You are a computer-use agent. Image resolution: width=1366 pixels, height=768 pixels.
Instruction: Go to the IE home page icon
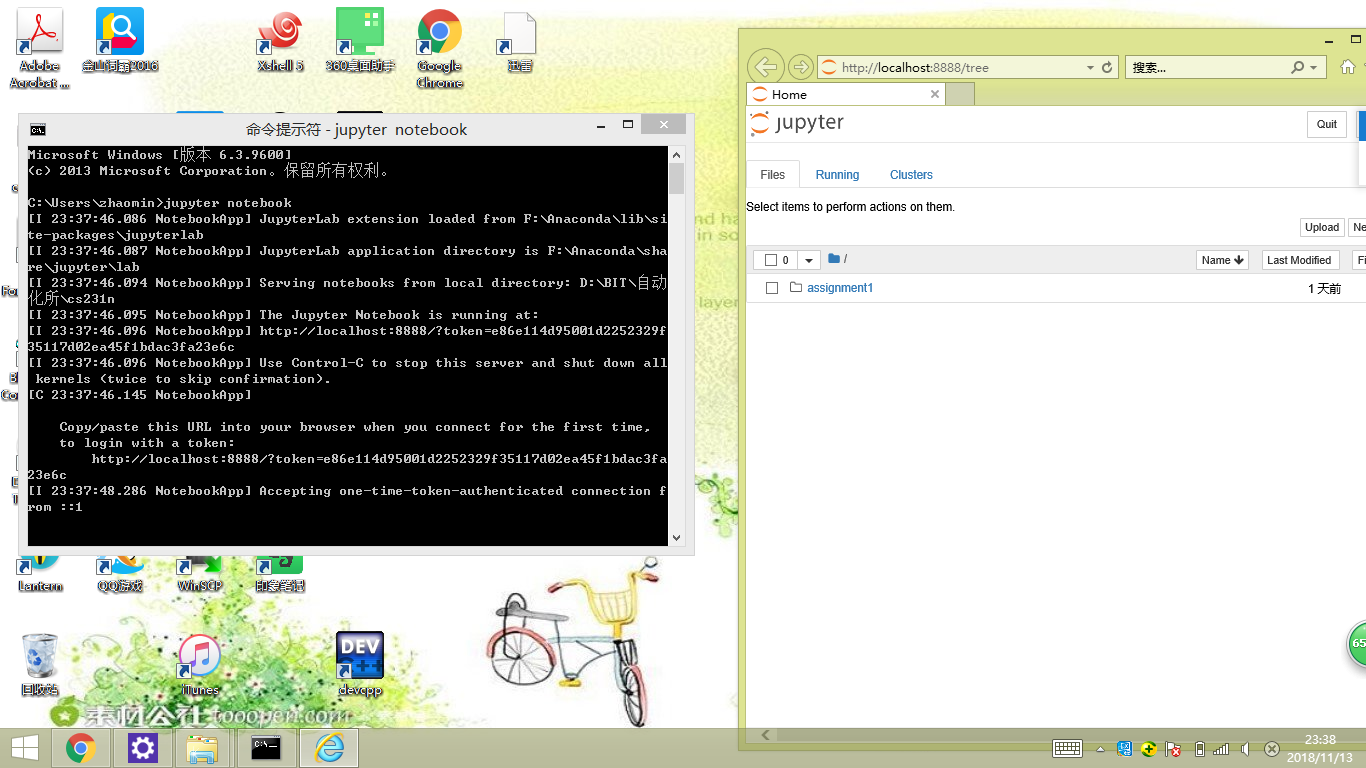(1348, 67)
